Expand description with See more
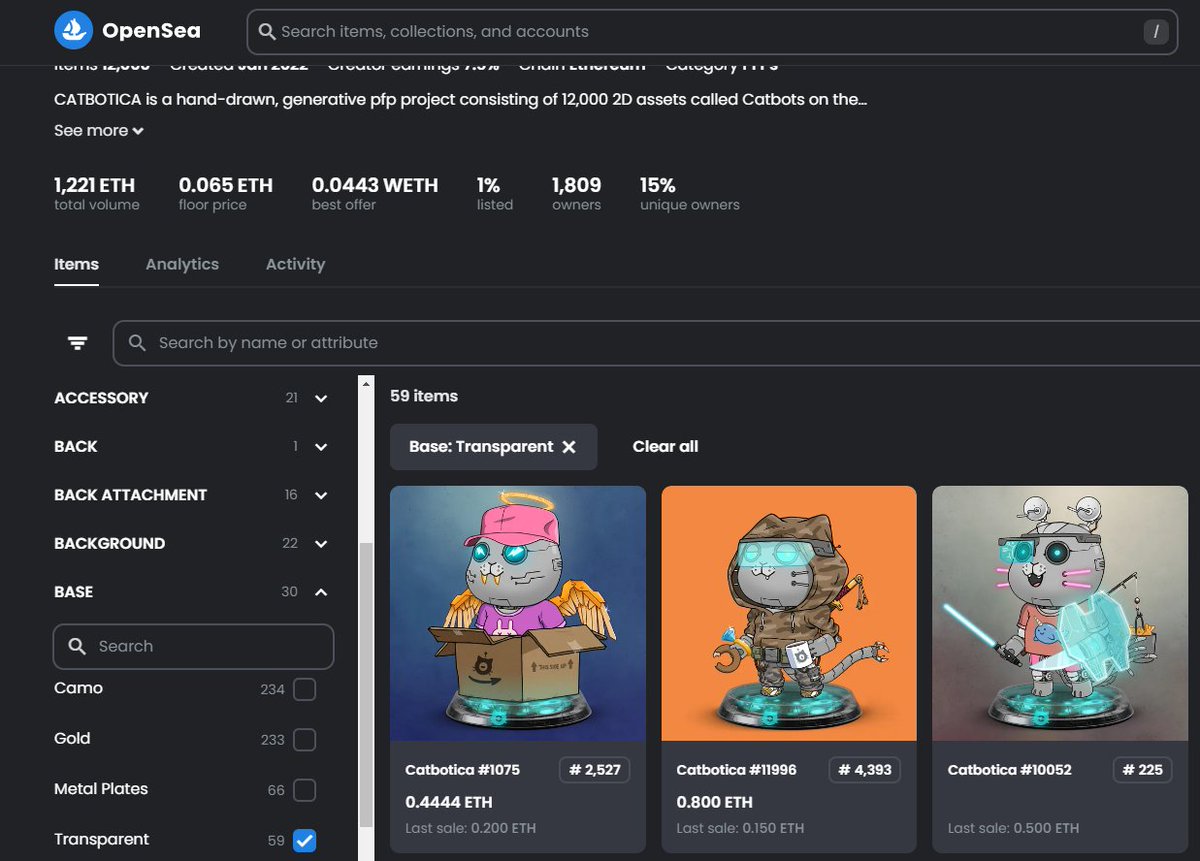Screen dimensions: 1200x861 (99, 131)
